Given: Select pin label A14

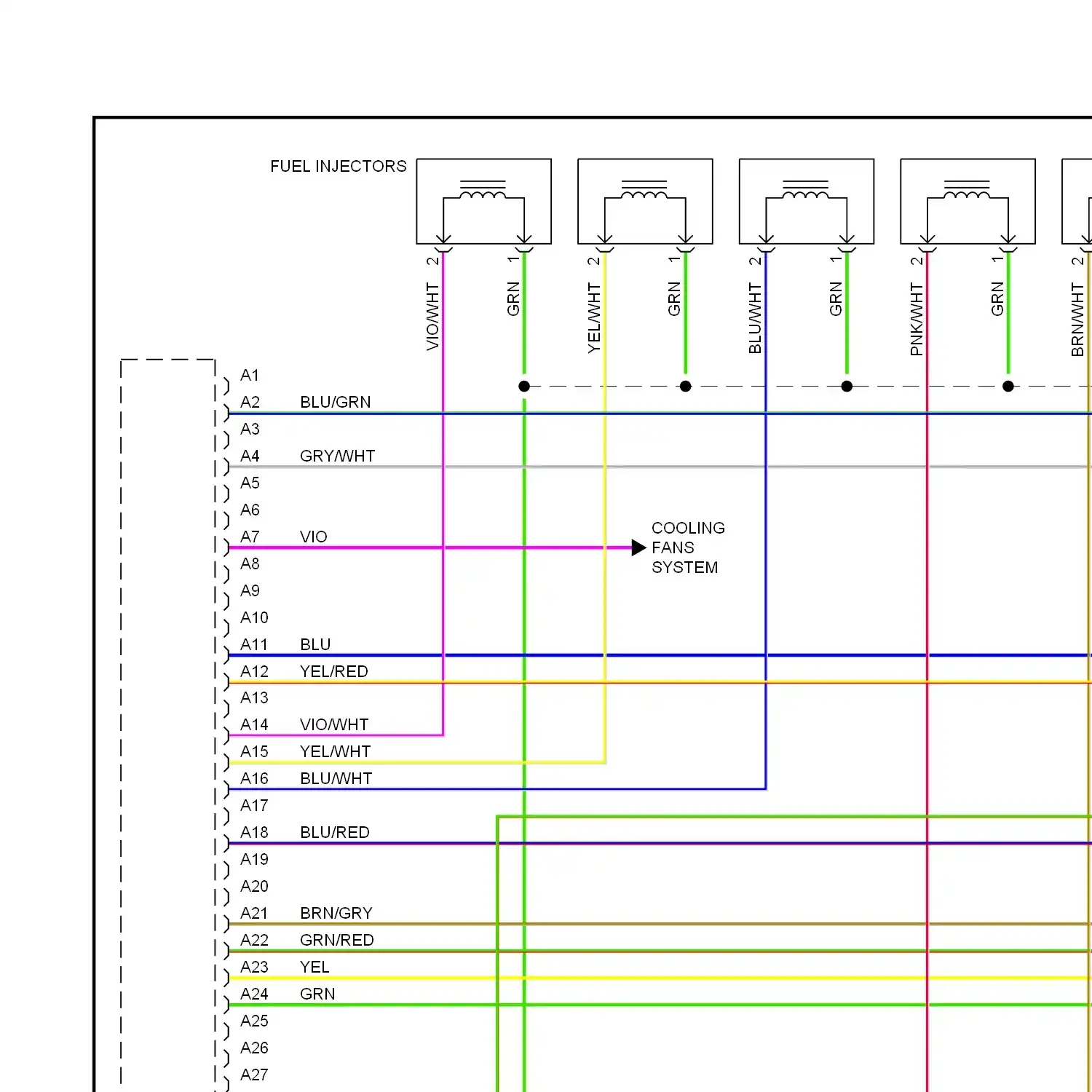Looking at the screenshot, I should coord(254,725).
